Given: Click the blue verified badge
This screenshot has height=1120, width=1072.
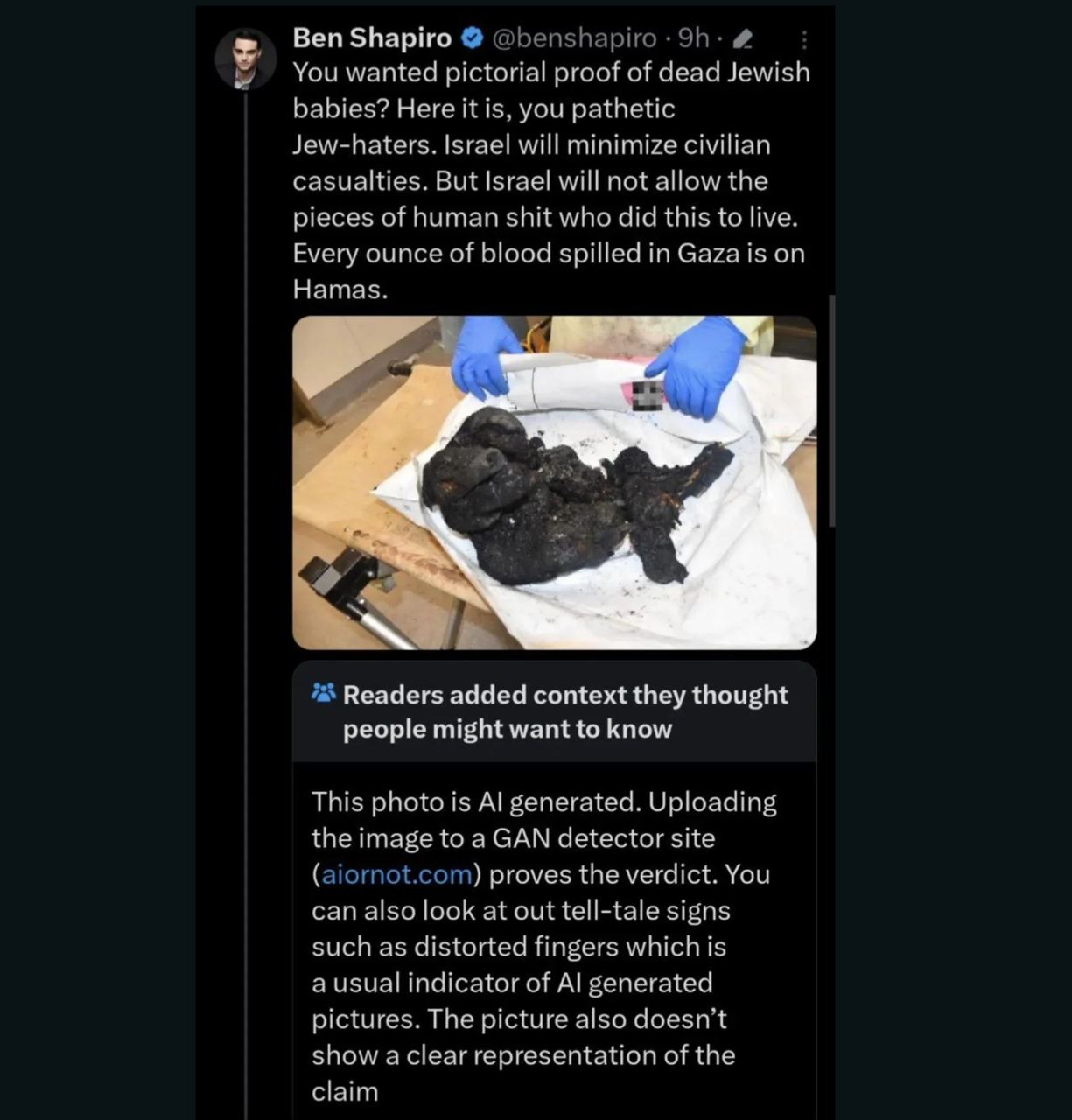Looking at the screenshot, I should (x=472, y=38).
